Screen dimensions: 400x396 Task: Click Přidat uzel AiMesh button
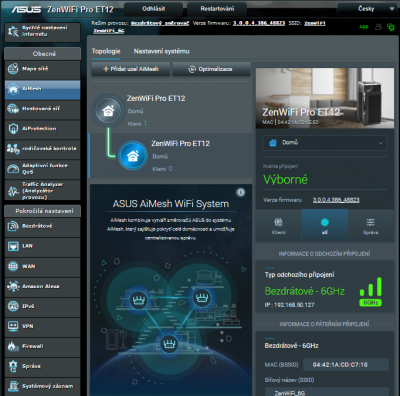click(131, 69)
